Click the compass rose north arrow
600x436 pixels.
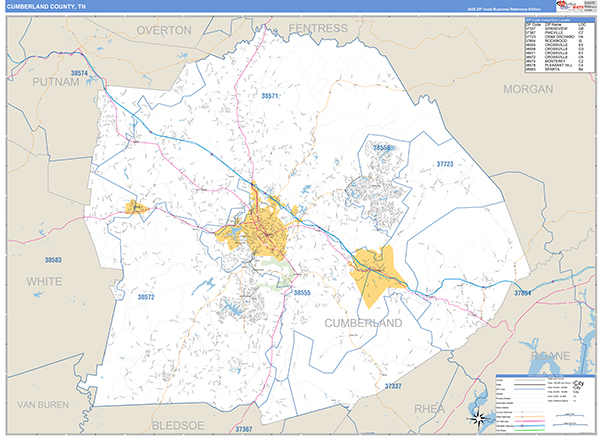(478, 416)
